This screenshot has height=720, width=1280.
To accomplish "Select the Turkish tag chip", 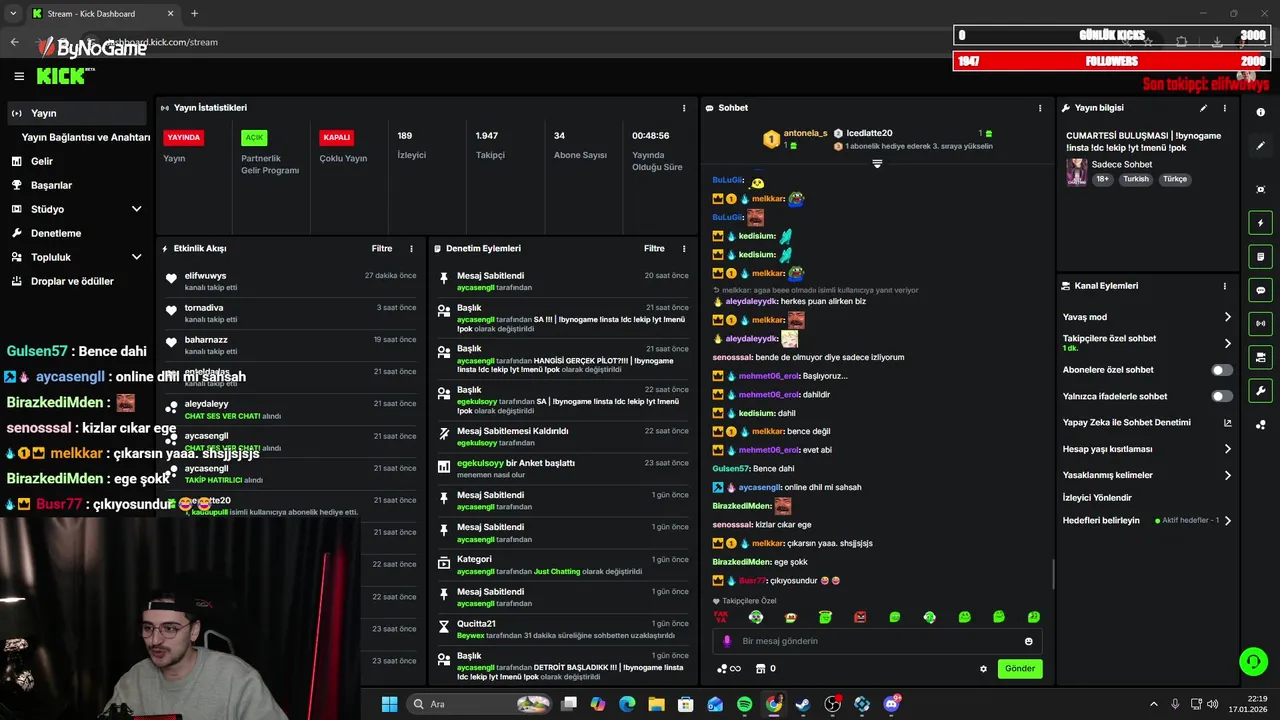I will [1136, 180].
